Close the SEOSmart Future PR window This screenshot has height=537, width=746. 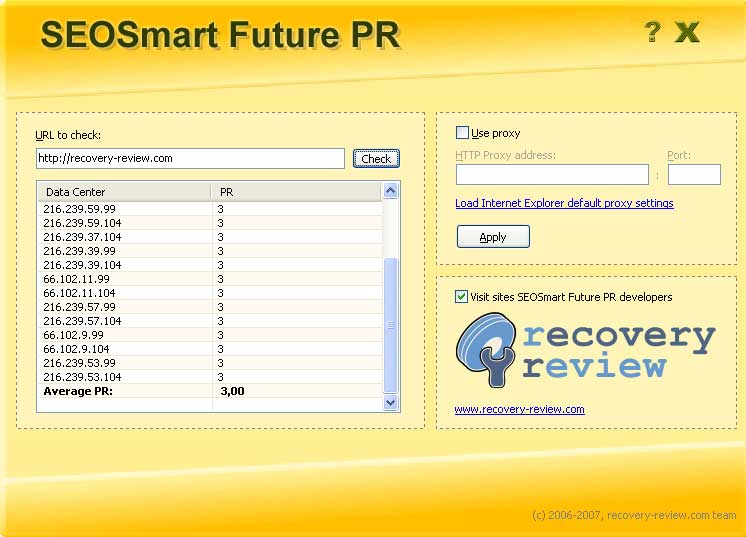pyautogui.click(x=687, y=32)
